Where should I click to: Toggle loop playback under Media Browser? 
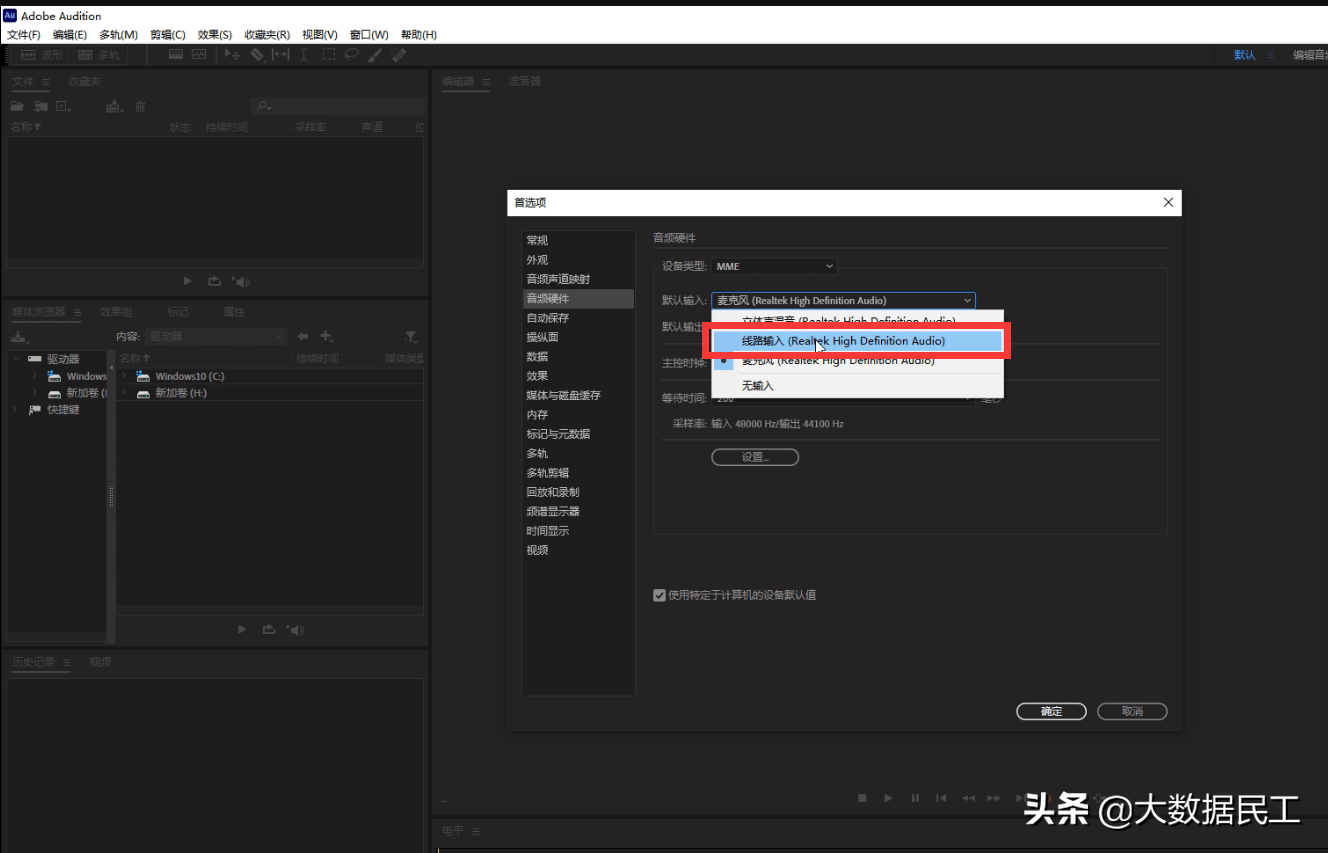tap(268, 629)
